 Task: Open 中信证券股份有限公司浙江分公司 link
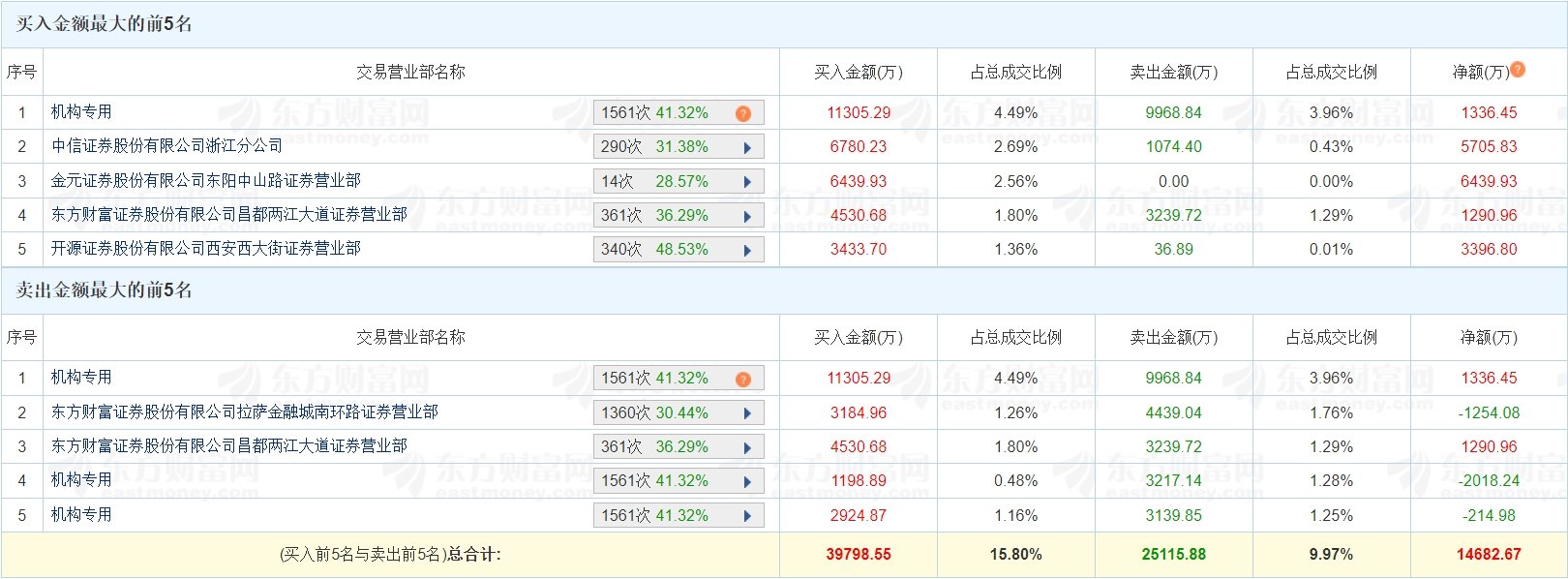click(x=166, y=146)
